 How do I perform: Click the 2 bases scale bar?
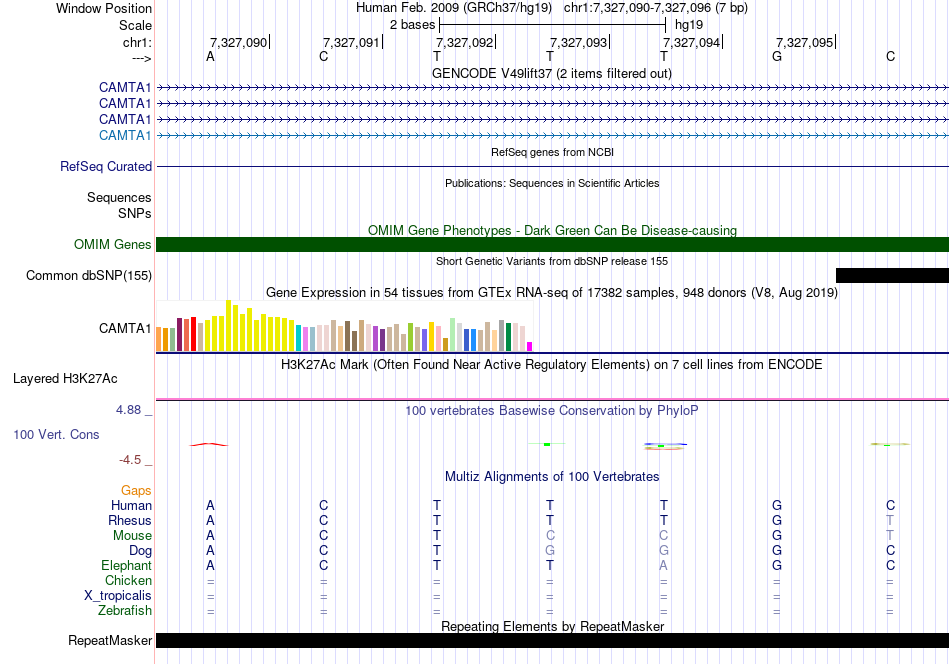553,25
